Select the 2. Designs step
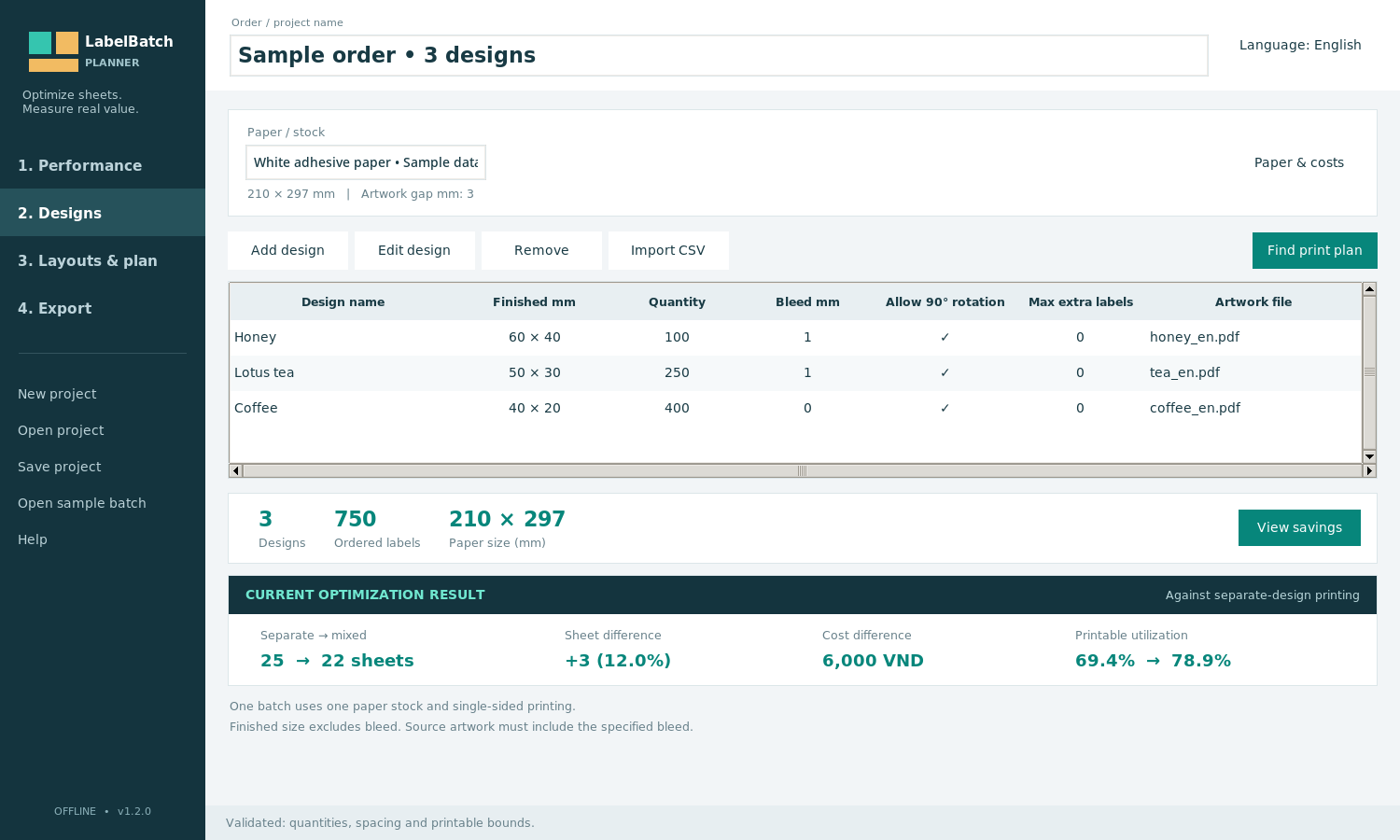 click(x=103, y=213)
